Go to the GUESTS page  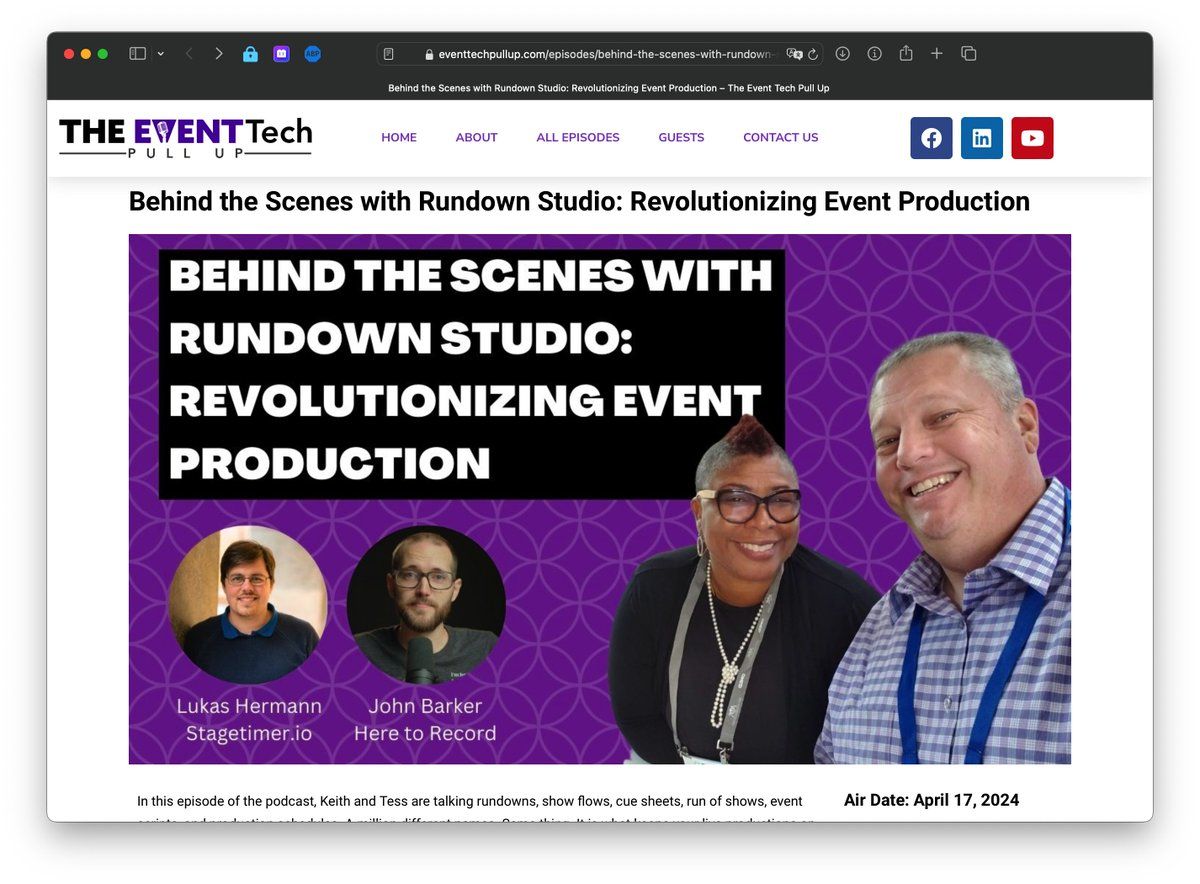pyautogui.click(x=681, y=138)
